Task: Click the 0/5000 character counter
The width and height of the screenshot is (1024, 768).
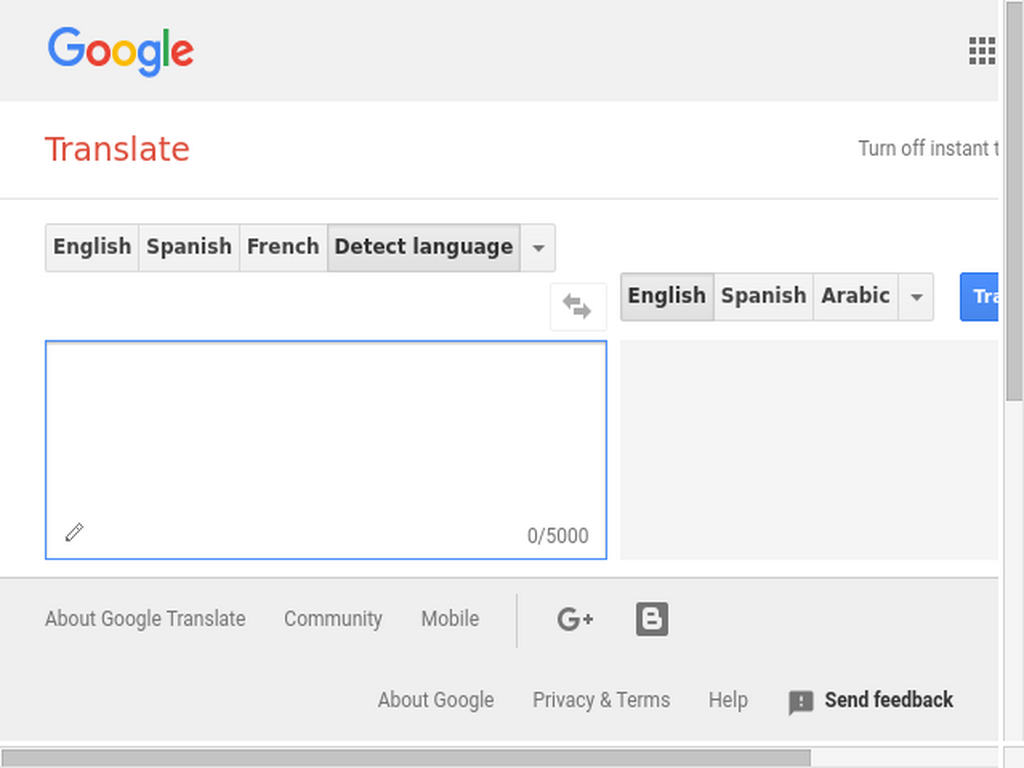Action: pos(558,536)
